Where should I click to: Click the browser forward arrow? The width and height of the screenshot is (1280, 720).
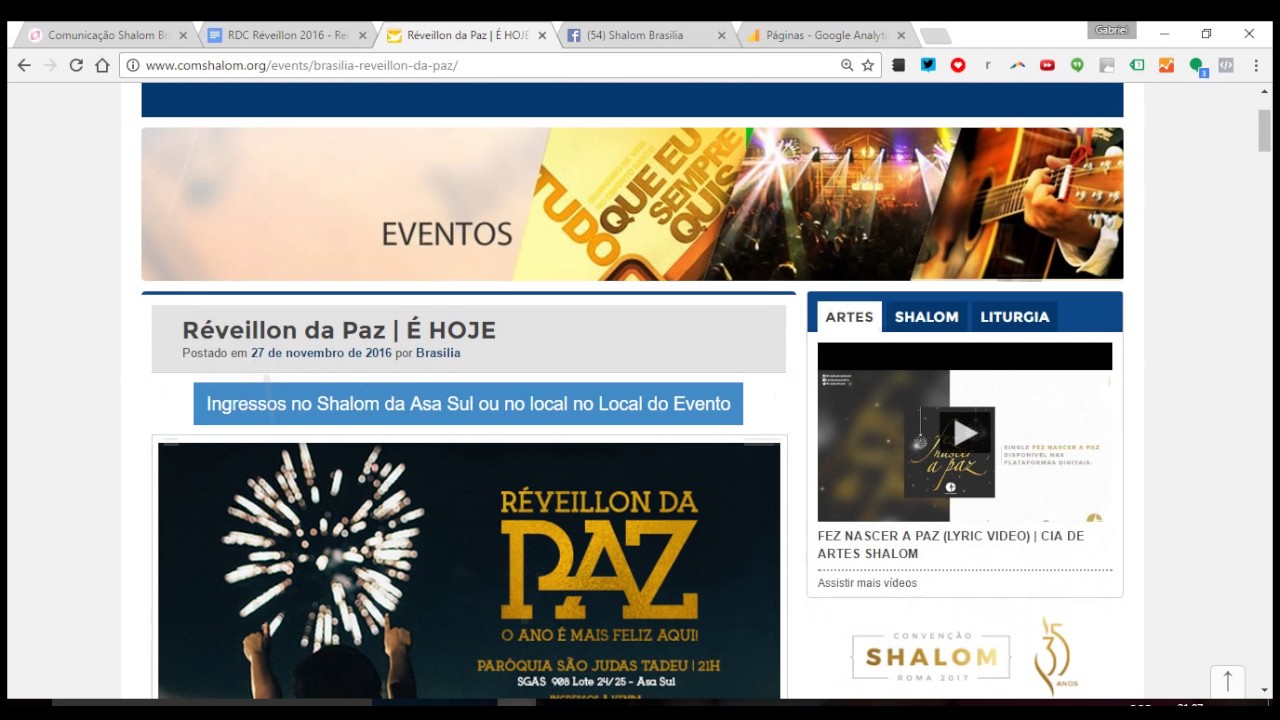50,65
